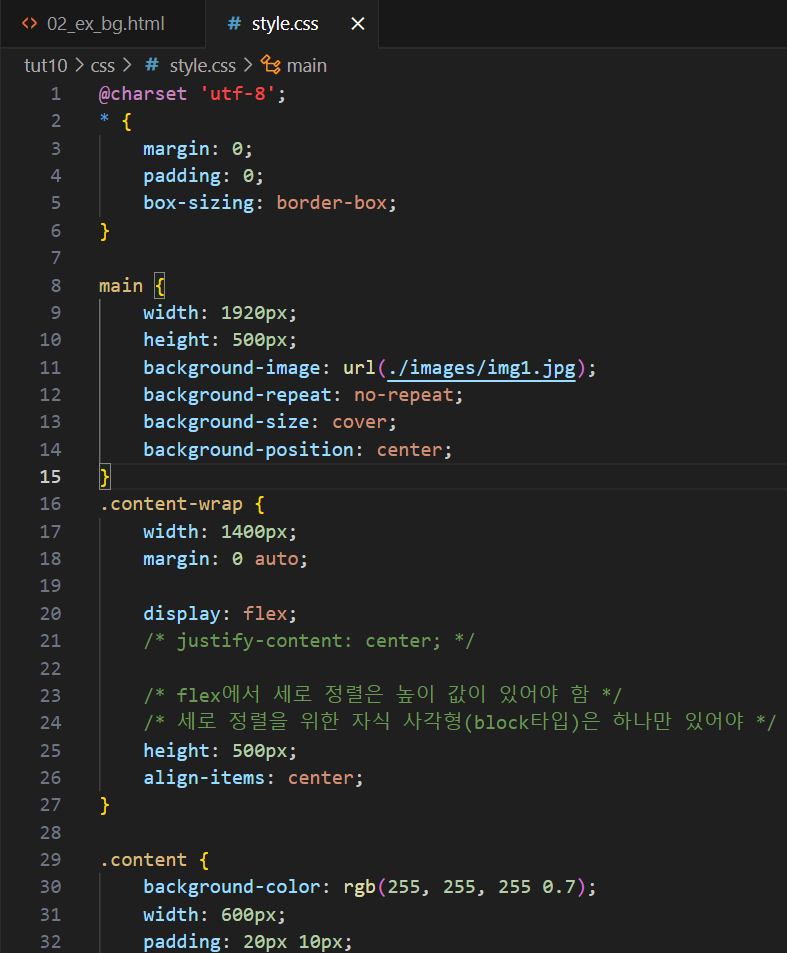The image size is (787, 953).
Task: Click the .content-wrap selector
Action: pyautogui.click(x=171, y=504)
